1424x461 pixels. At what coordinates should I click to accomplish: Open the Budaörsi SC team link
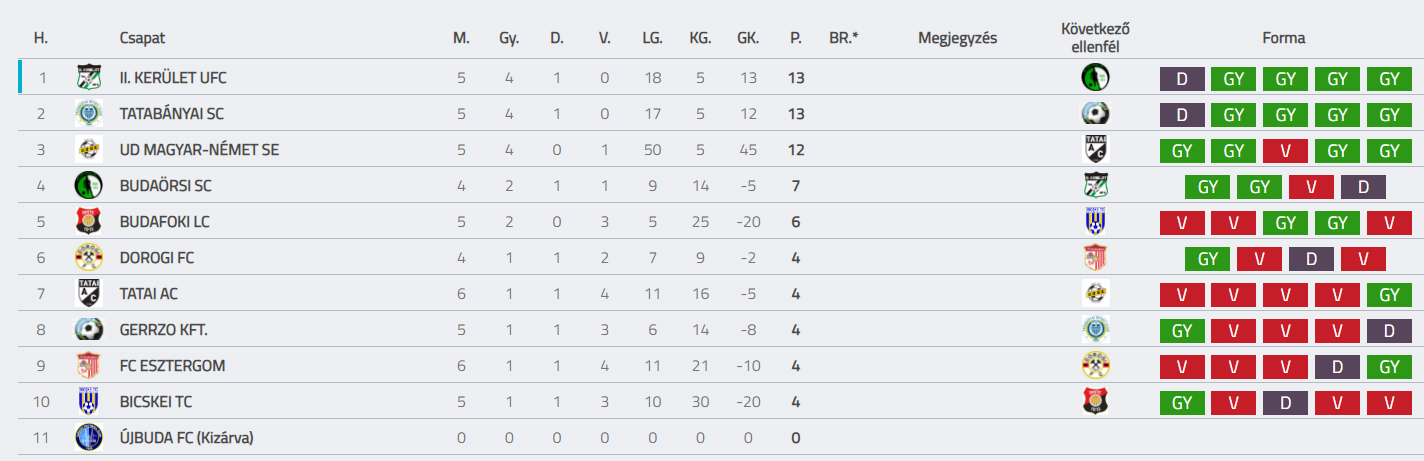coord(165,186)
